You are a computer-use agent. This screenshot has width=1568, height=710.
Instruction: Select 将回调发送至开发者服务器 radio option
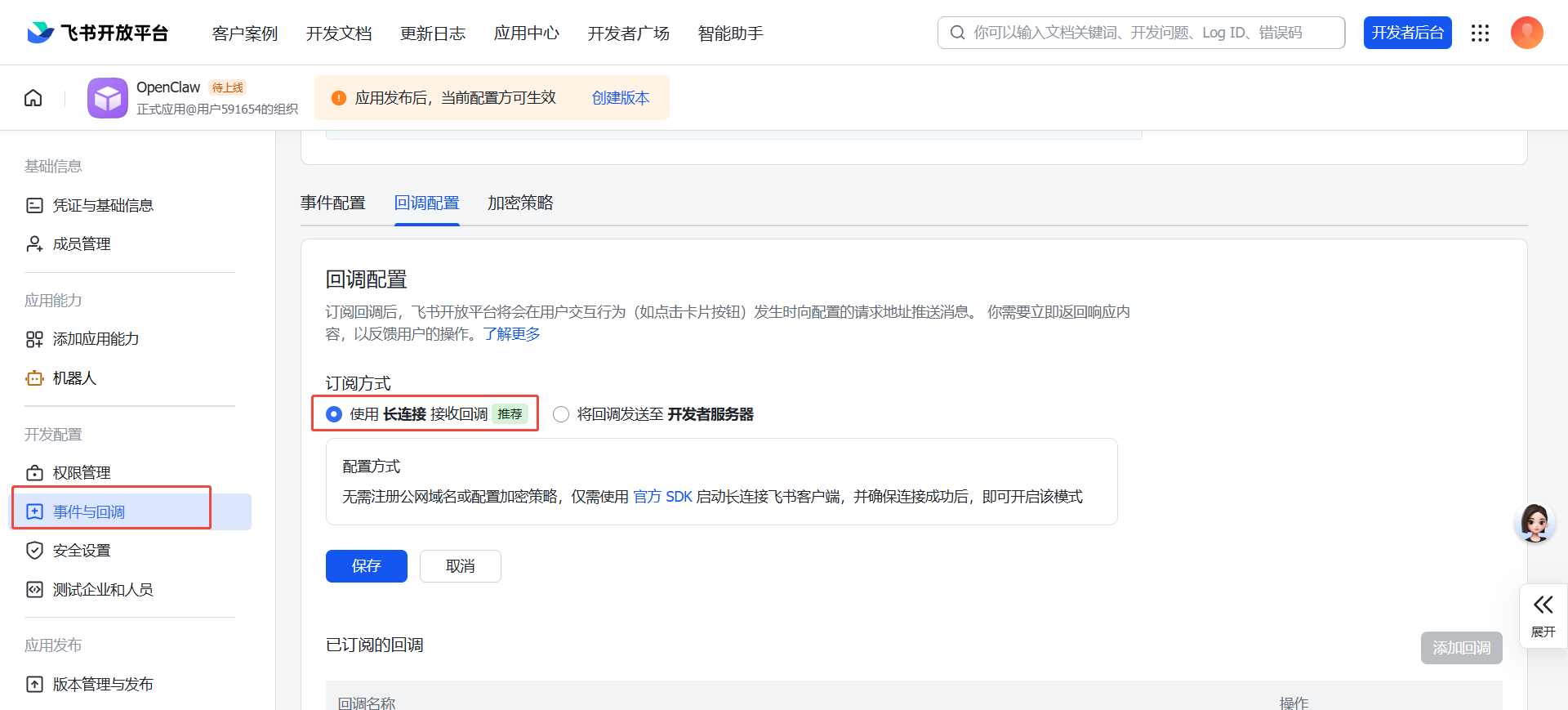561,414
